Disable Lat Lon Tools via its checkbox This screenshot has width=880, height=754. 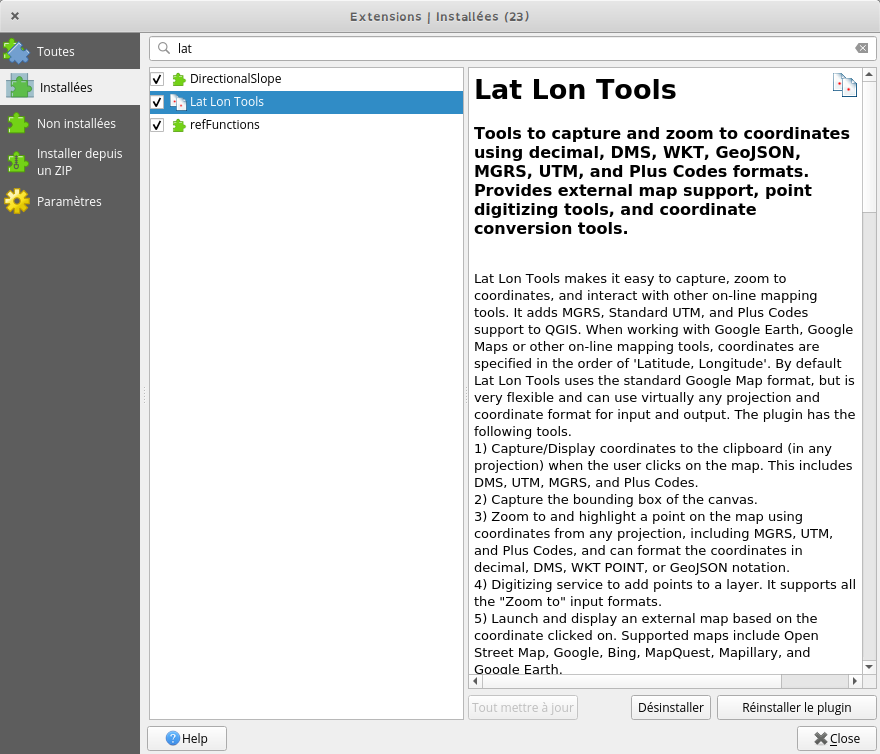point(156,101)
